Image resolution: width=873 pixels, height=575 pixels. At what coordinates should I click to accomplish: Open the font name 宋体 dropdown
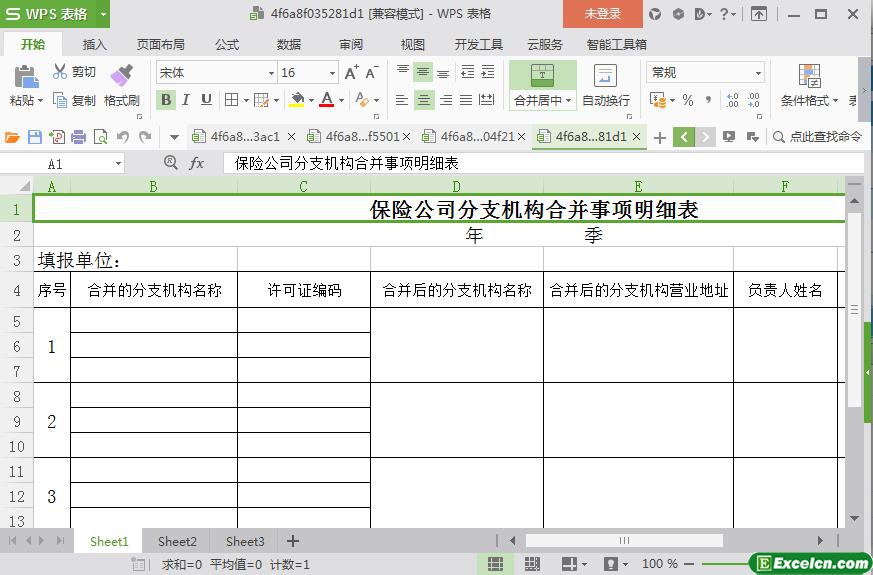(x=271, y=73)
